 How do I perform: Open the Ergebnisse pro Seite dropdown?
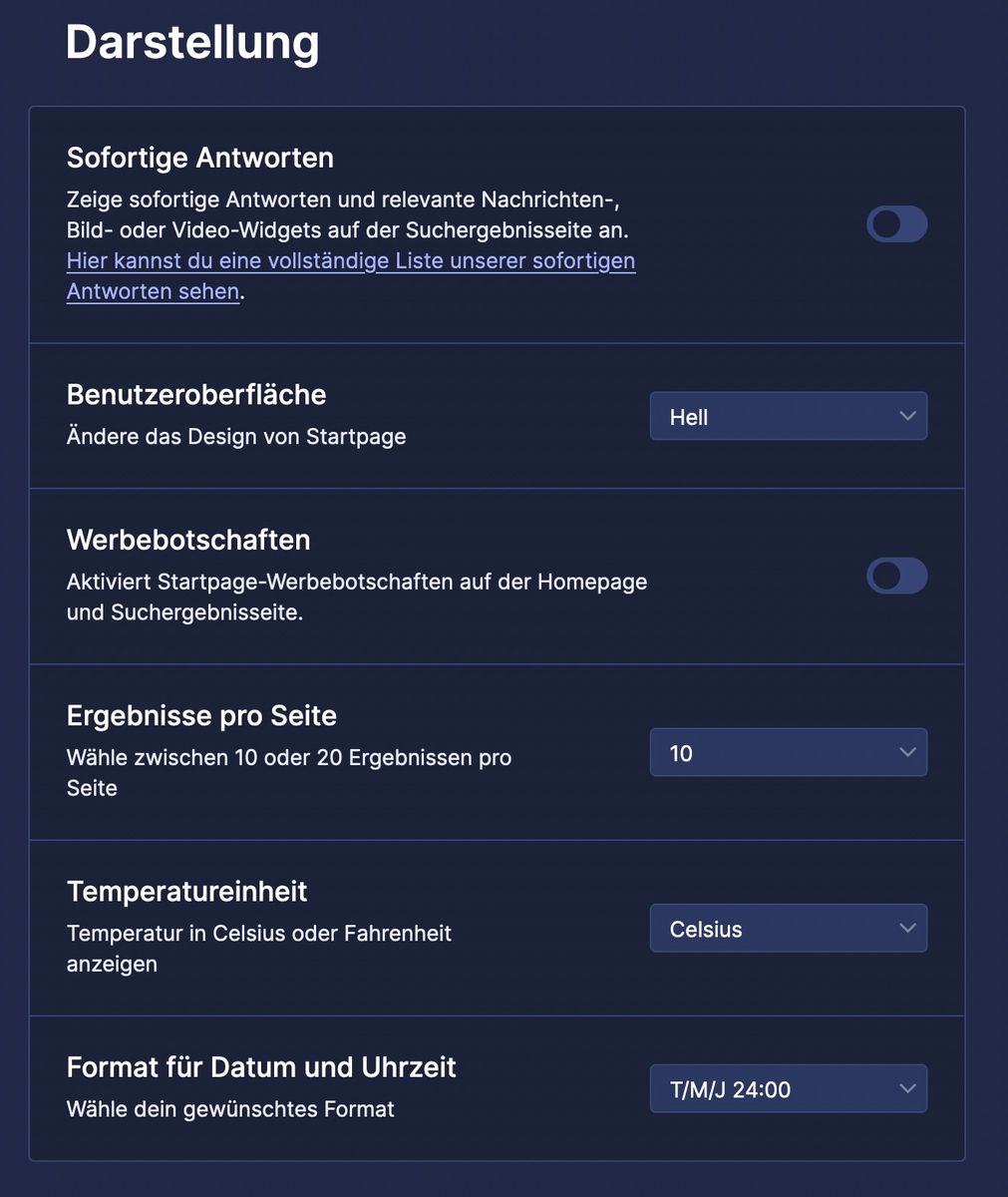click(x=788, y=753)
